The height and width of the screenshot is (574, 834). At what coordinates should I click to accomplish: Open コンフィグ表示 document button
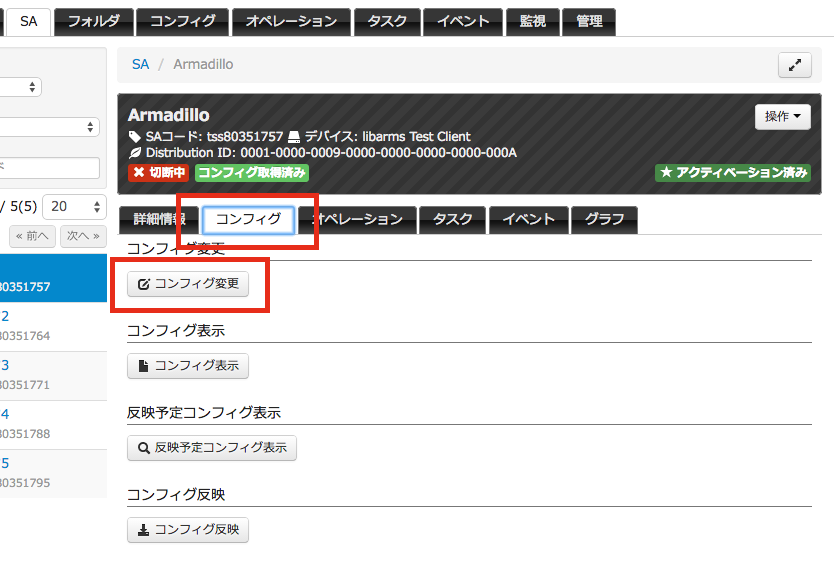188,365
